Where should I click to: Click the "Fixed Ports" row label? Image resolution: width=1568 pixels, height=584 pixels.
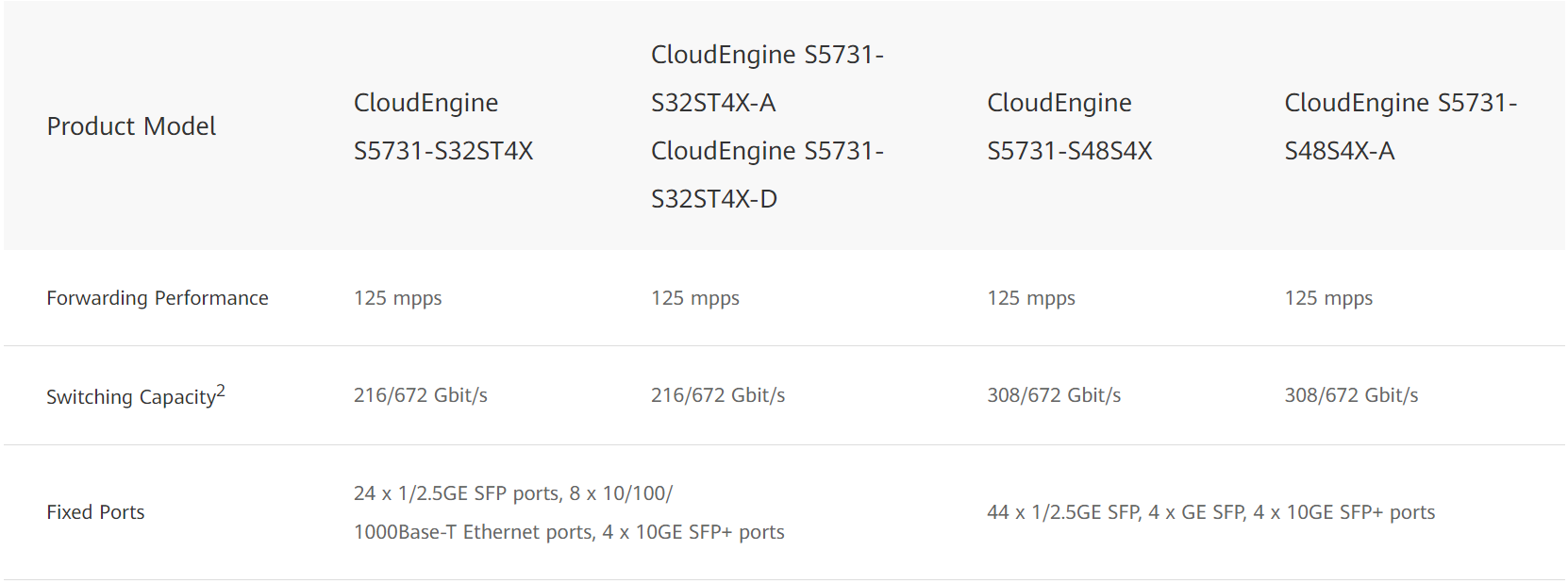(95, 512)
